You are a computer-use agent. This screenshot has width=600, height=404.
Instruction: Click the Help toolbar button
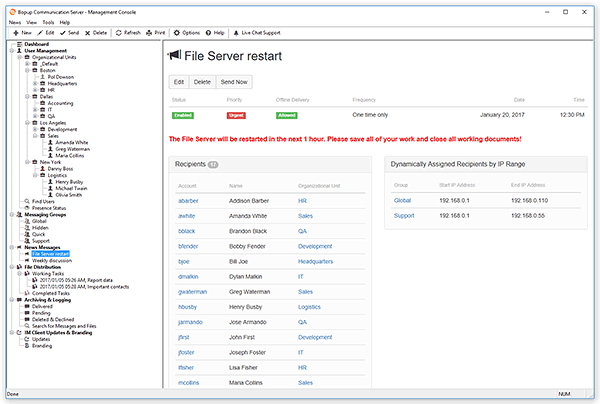click(x=215, y=33)
